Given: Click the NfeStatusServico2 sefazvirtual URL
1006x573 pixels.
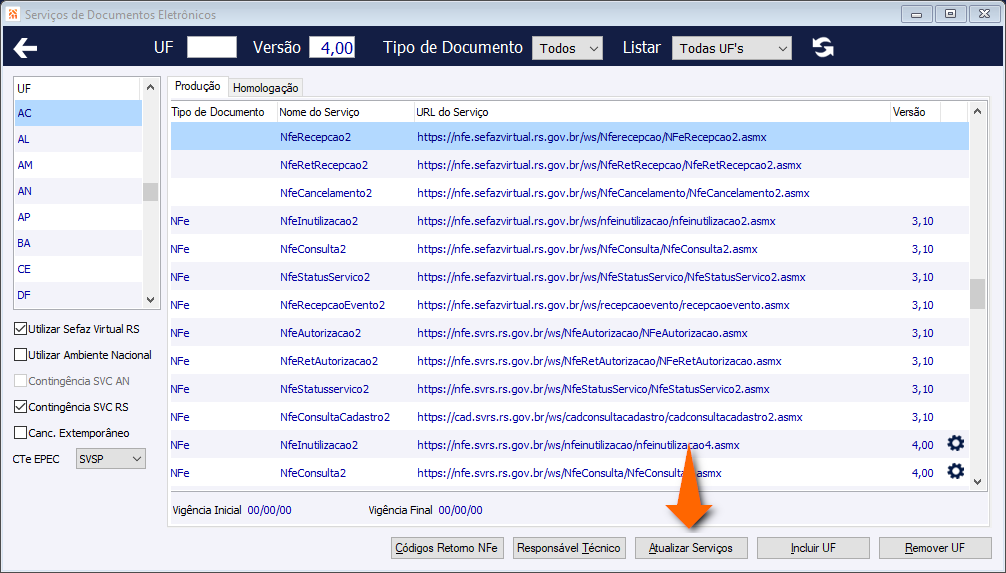Looking at the screenshot, I should tap(611, 277).
